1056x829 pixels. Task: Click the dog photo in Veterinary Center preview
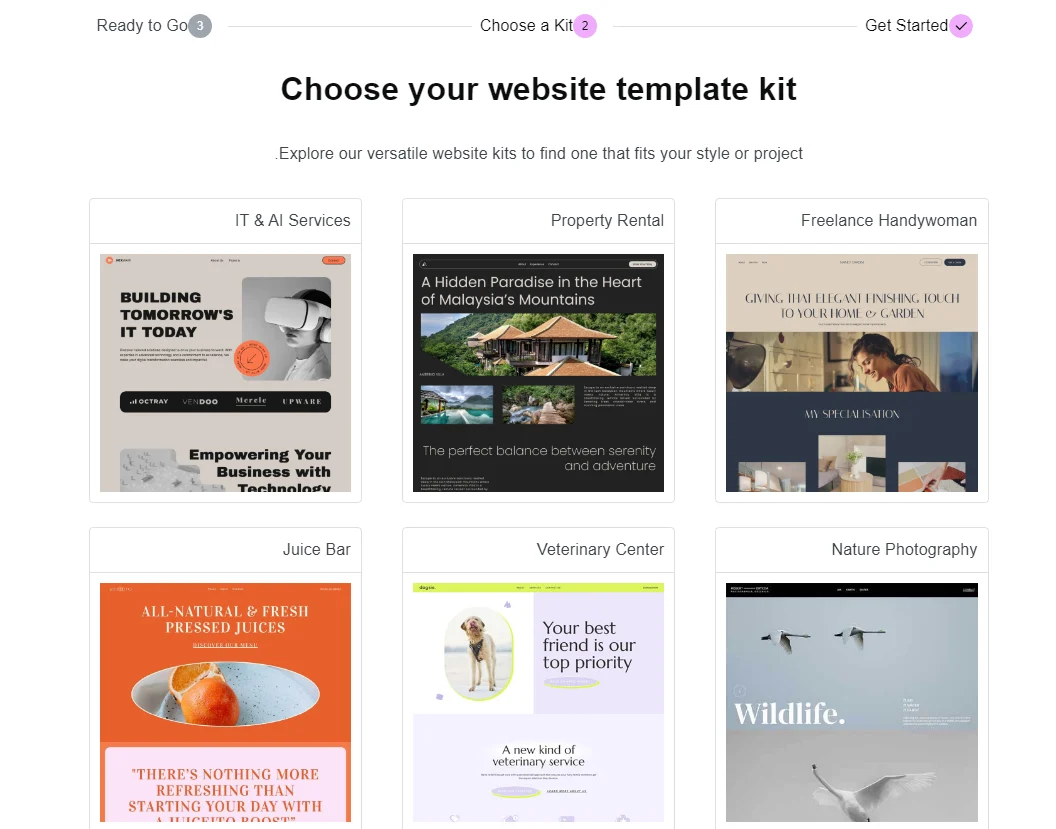[479, 653]
